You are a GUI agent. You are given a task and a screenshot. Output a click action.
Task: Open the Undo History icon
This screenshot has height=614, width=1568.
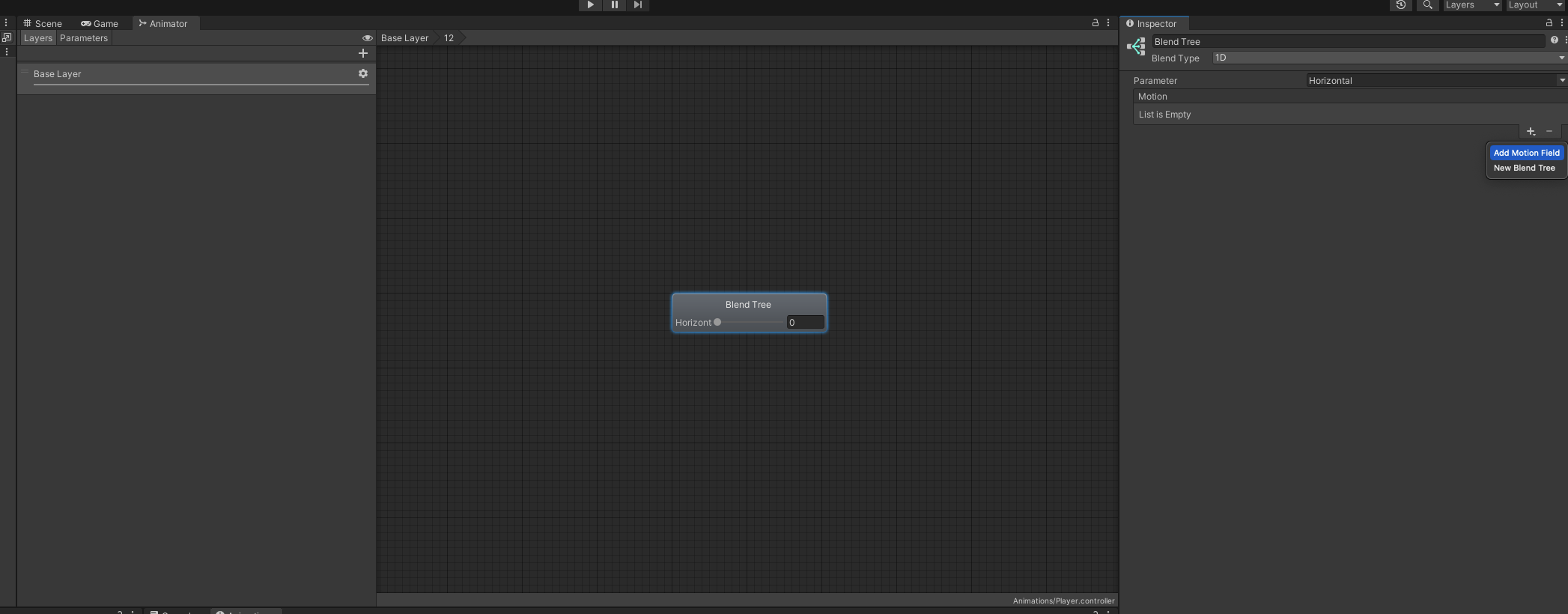pos(1400,5)
